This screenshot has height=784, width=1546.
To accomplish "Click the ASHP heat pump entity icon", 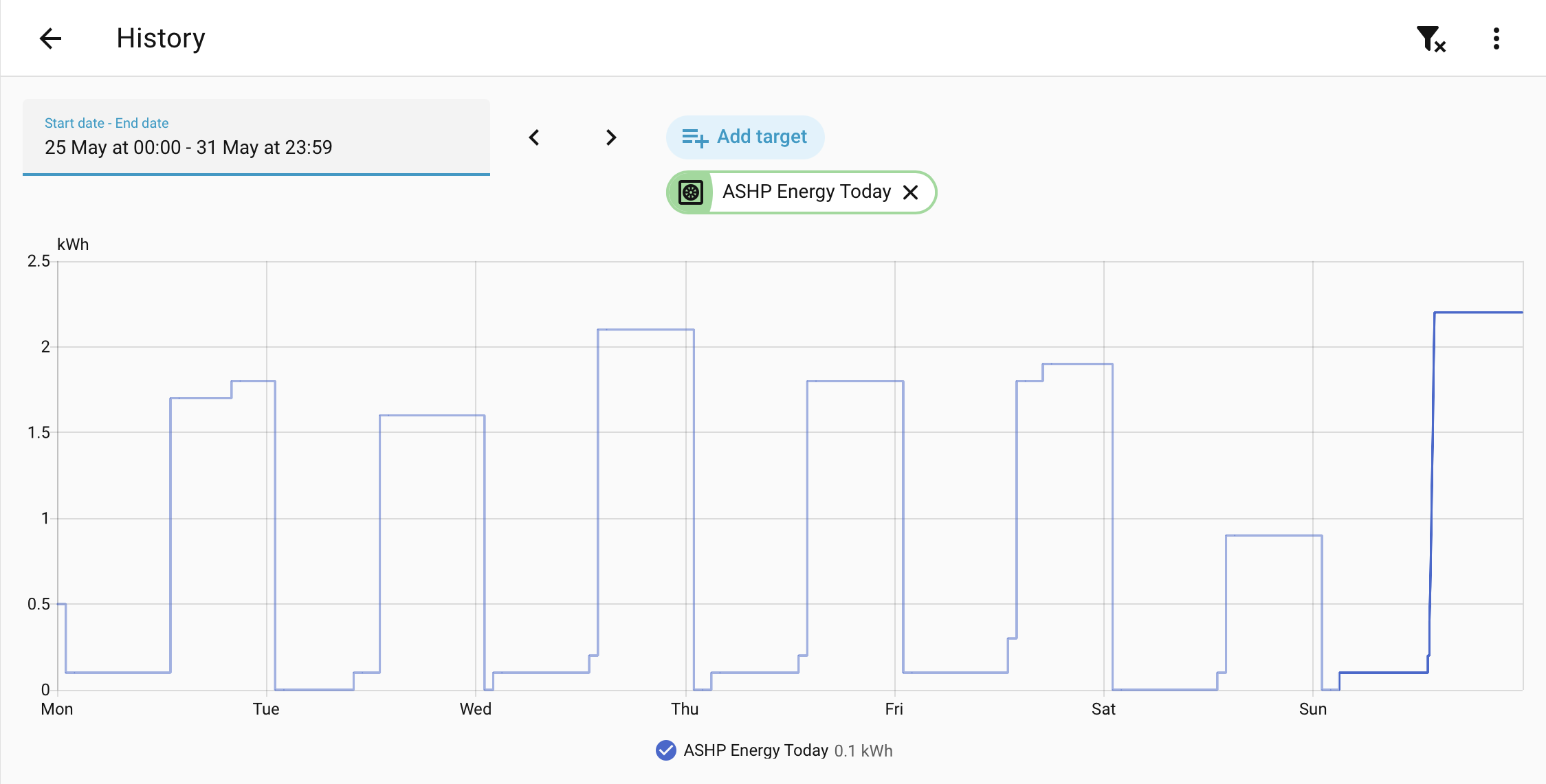I will pos(691,192).
